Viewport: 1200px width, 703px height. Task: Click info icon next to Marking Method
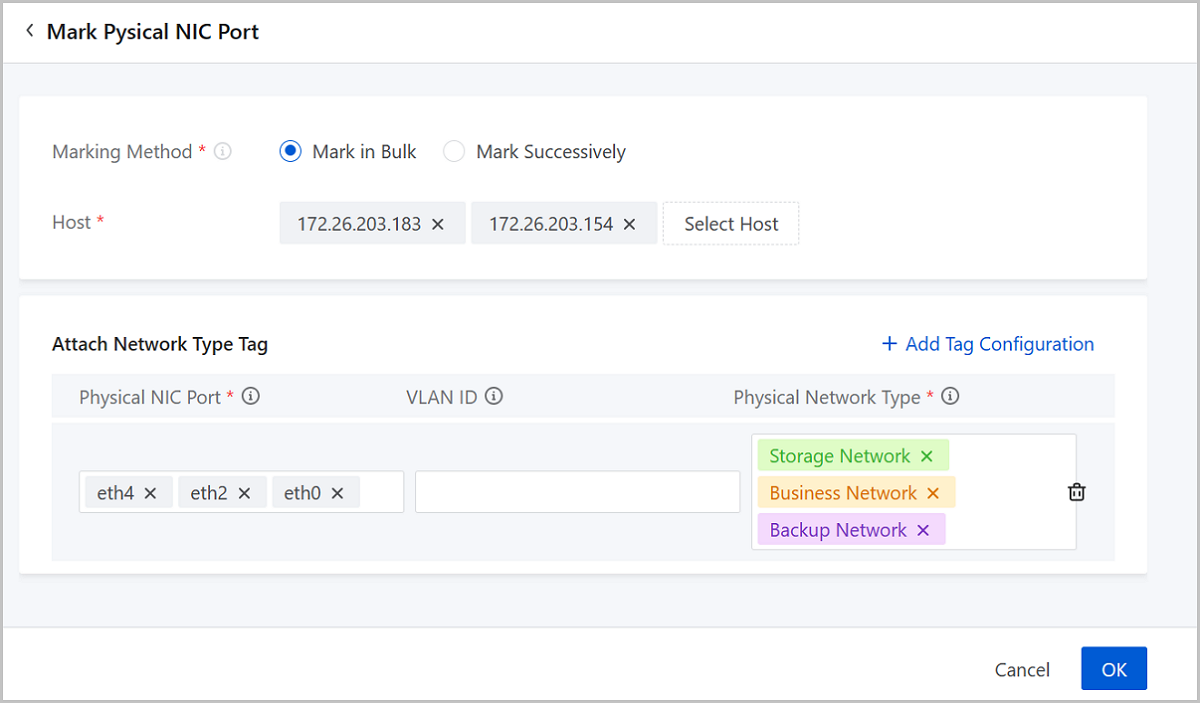click(x=223, y=152)
